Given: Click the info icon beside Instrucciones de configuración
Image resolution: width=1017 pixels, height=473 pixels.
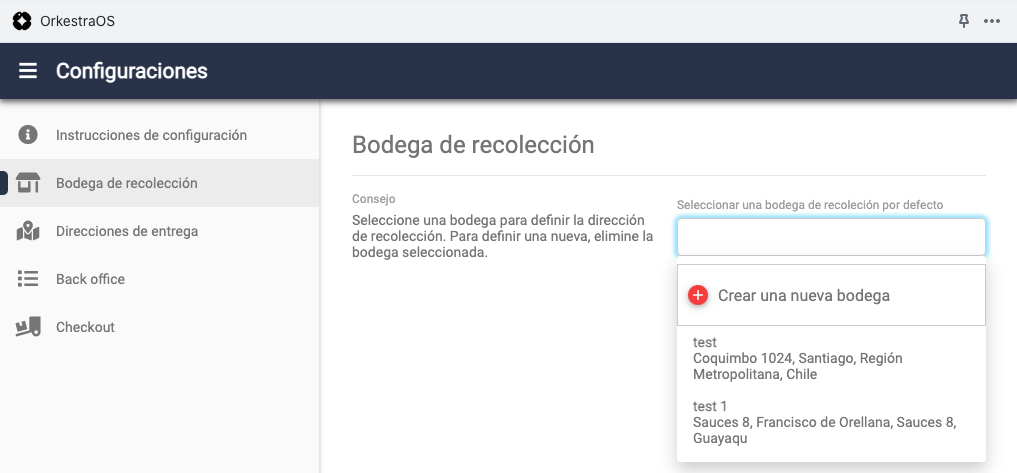Looking at the screenshot, I should click(x=28, y=135).
